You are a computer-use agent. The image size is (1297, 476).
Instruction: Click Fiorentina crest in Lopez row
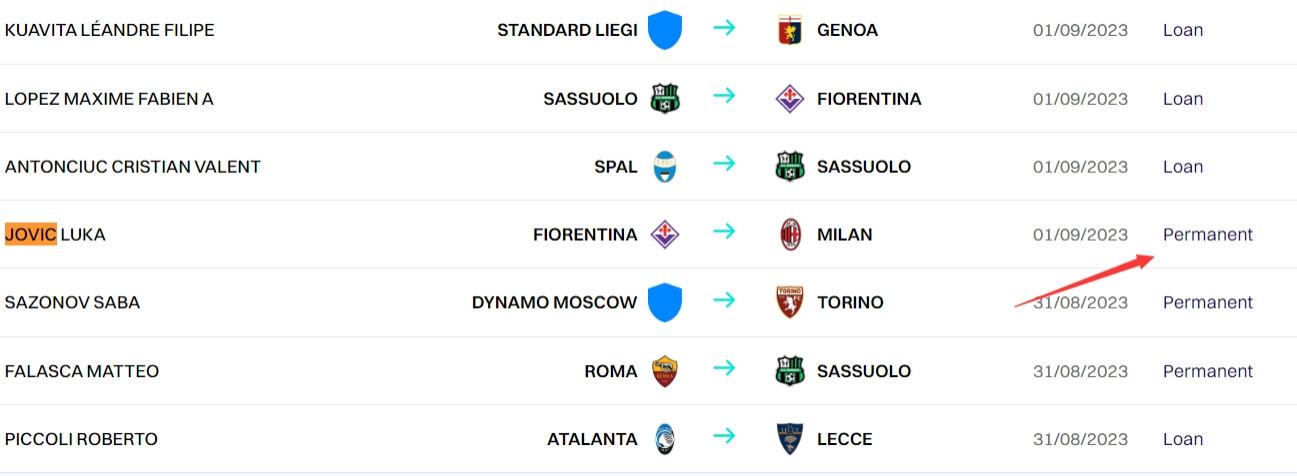[x=790, y=99]
